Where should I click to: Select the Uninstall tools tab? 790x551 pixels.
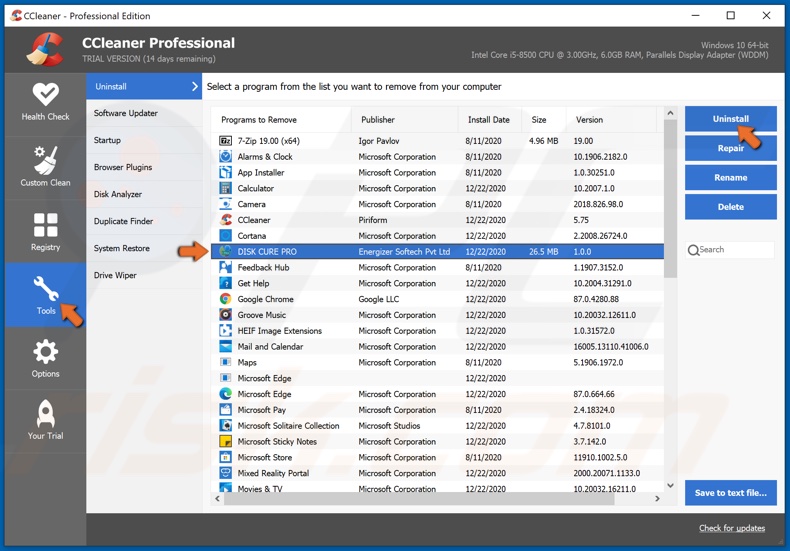[144, 87]
